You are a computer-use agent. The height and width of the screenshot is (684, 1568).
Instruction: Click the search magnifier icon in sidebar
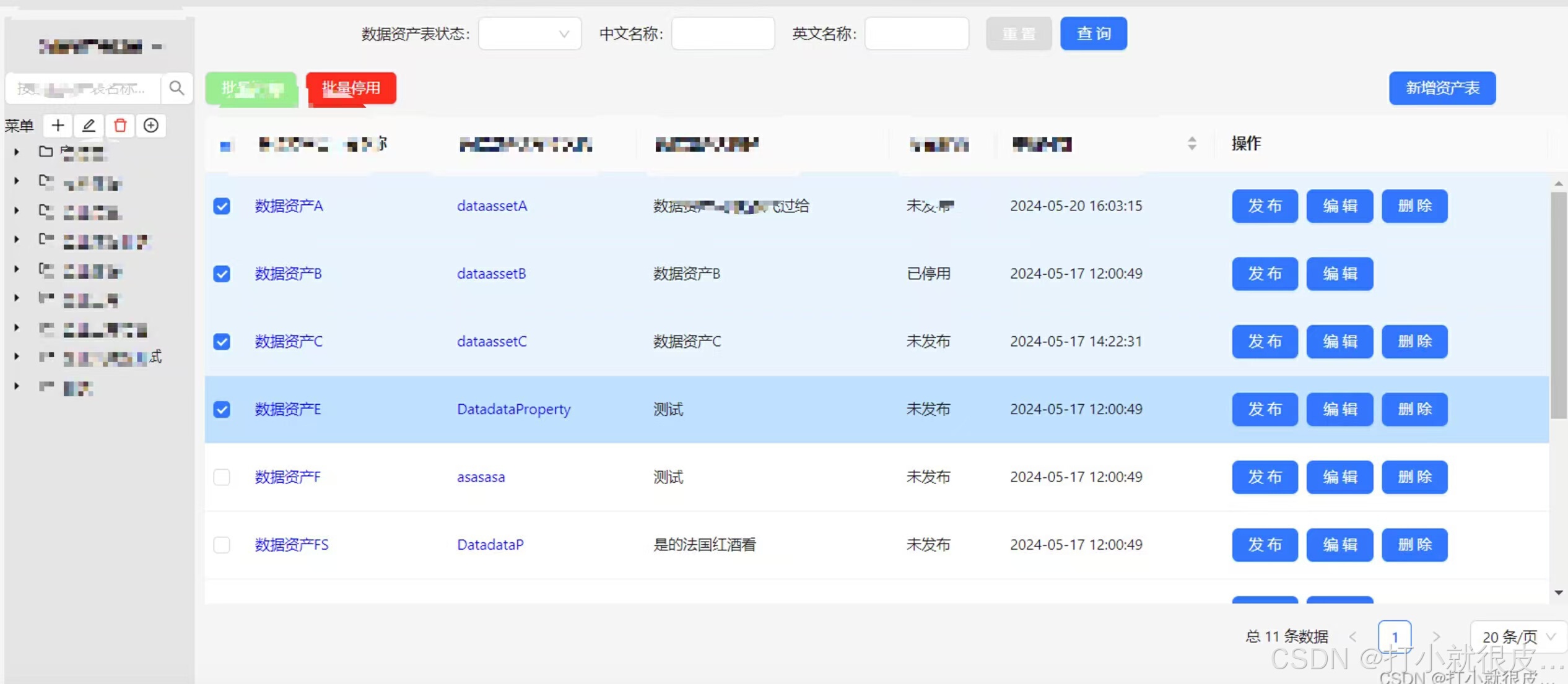click(x=176, y=88)
